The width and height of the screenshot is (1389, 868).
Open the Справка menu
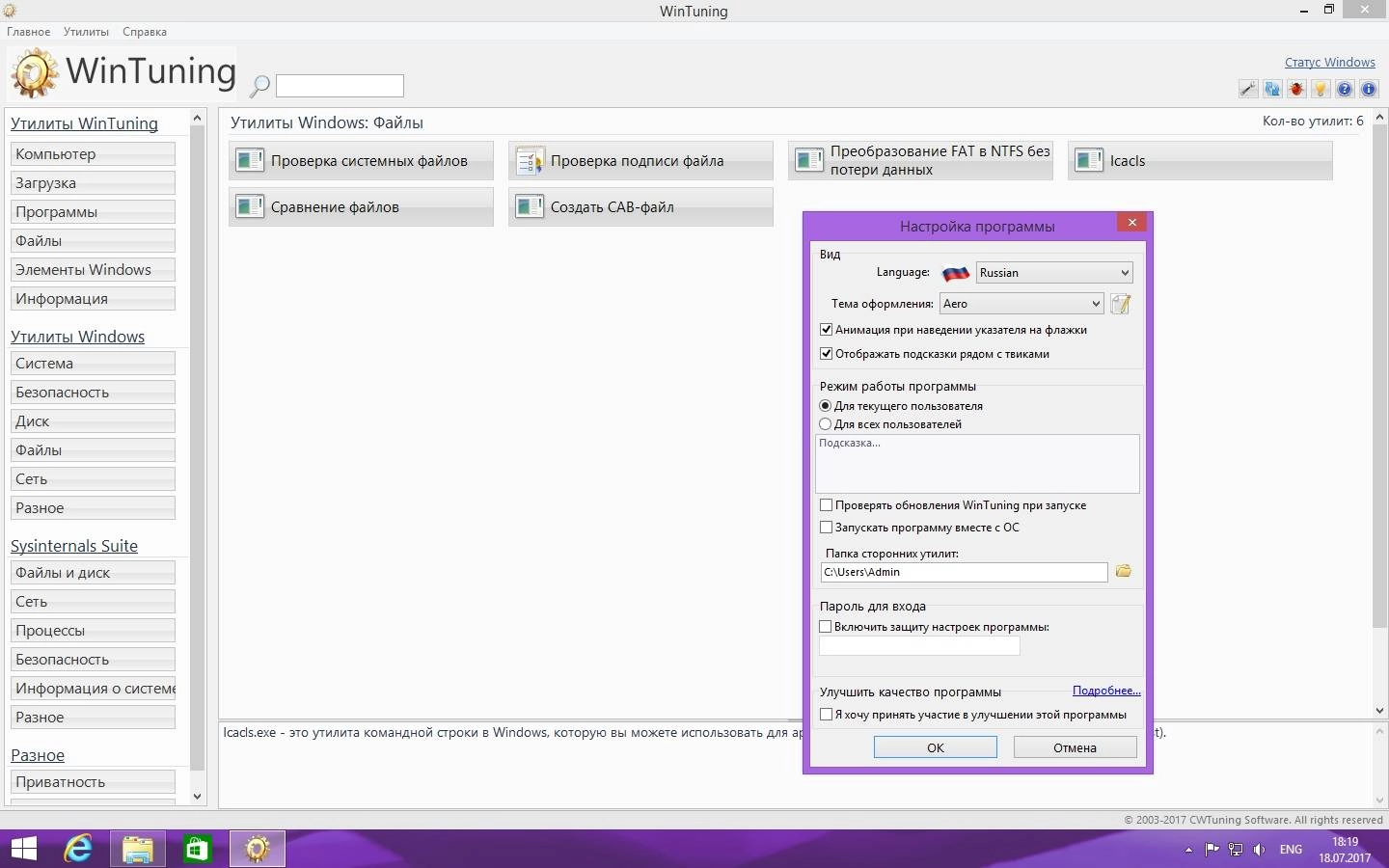(x=145, y=32)
